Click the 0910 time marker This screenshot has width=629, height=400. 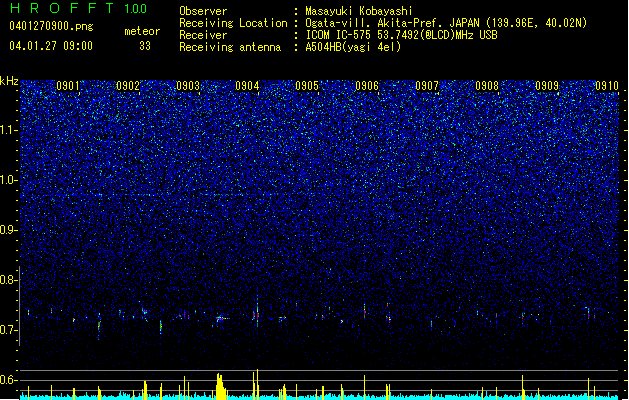(607, 86)
